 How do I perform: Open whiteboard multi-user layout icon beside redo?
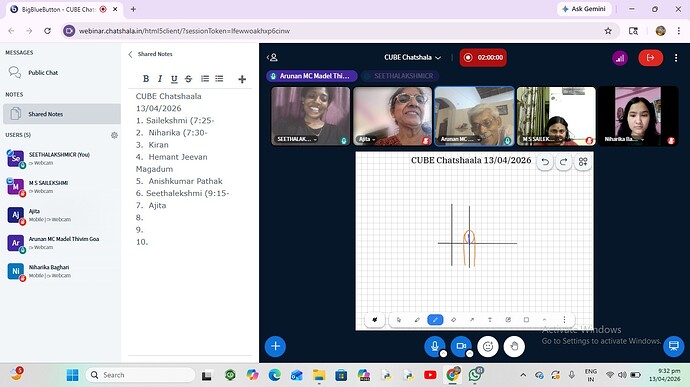click(583, 162)
